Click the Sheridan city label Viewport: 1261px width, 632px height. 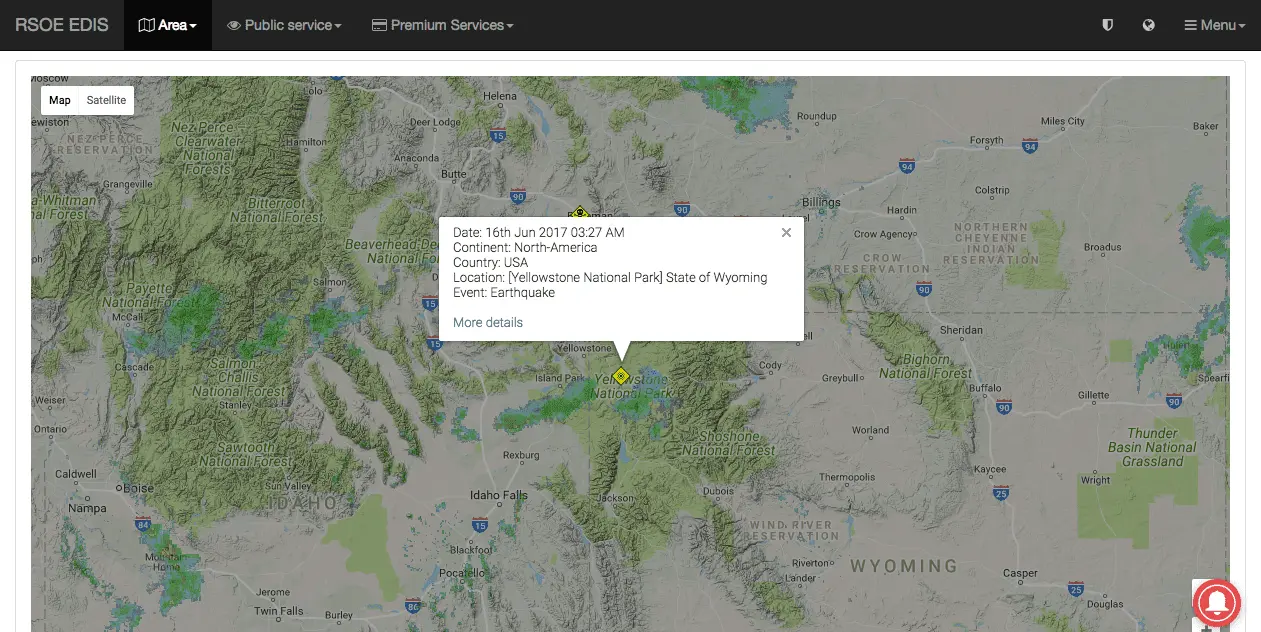click(962, 330)
